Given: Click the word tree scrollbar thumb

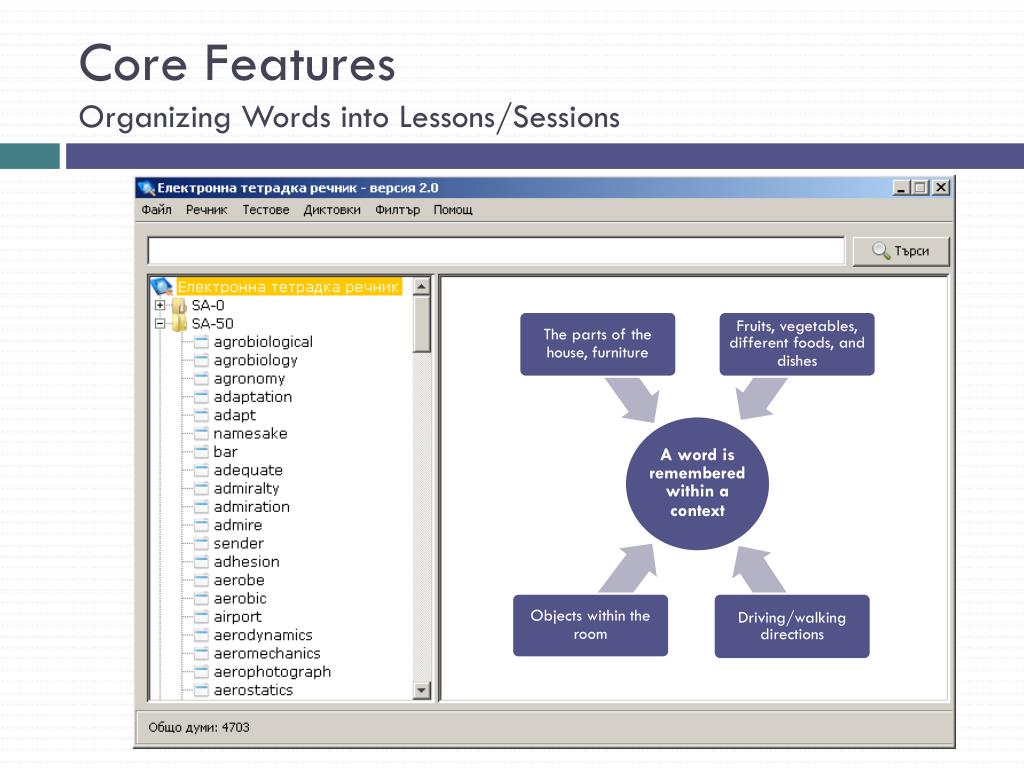Looking at the screenshot, I should coord(422,324).
